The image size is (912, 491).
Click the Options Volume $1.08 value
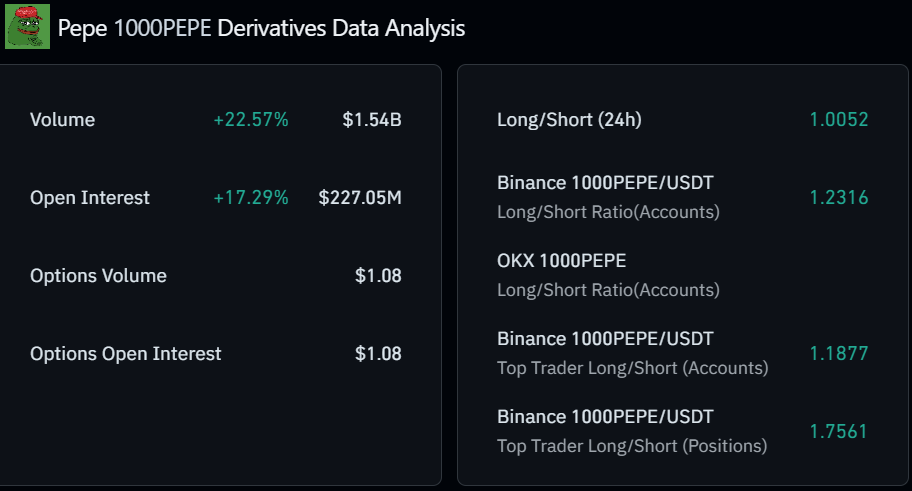click(378, 276)
